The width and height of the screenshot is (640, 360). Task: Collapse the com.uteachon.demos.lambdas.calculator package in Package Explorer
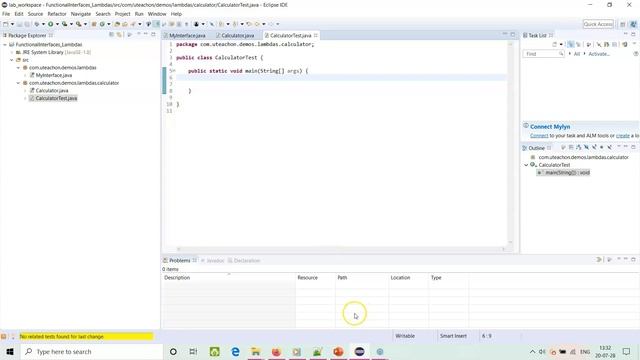(x=18, y=83)
